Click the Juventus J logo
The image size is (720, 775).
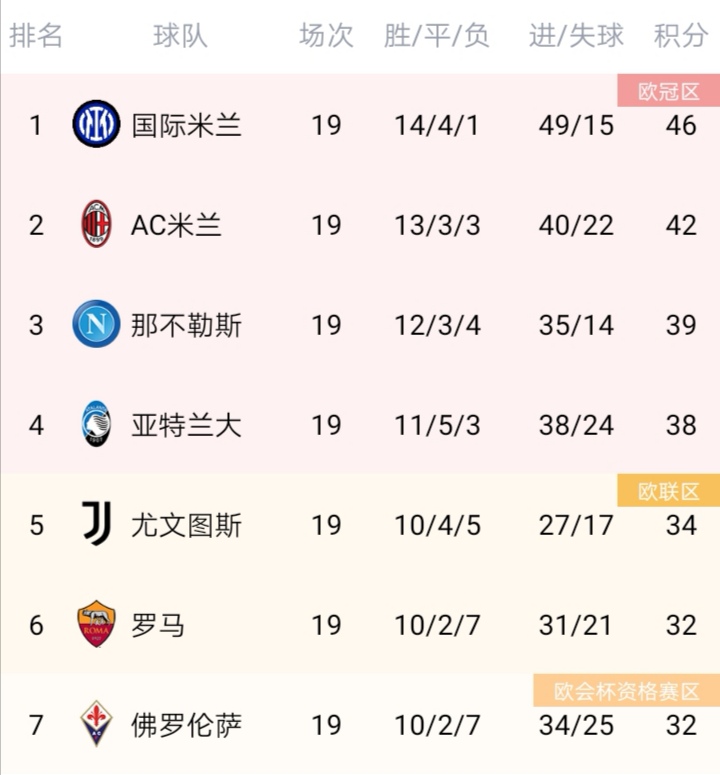(96, 524)
